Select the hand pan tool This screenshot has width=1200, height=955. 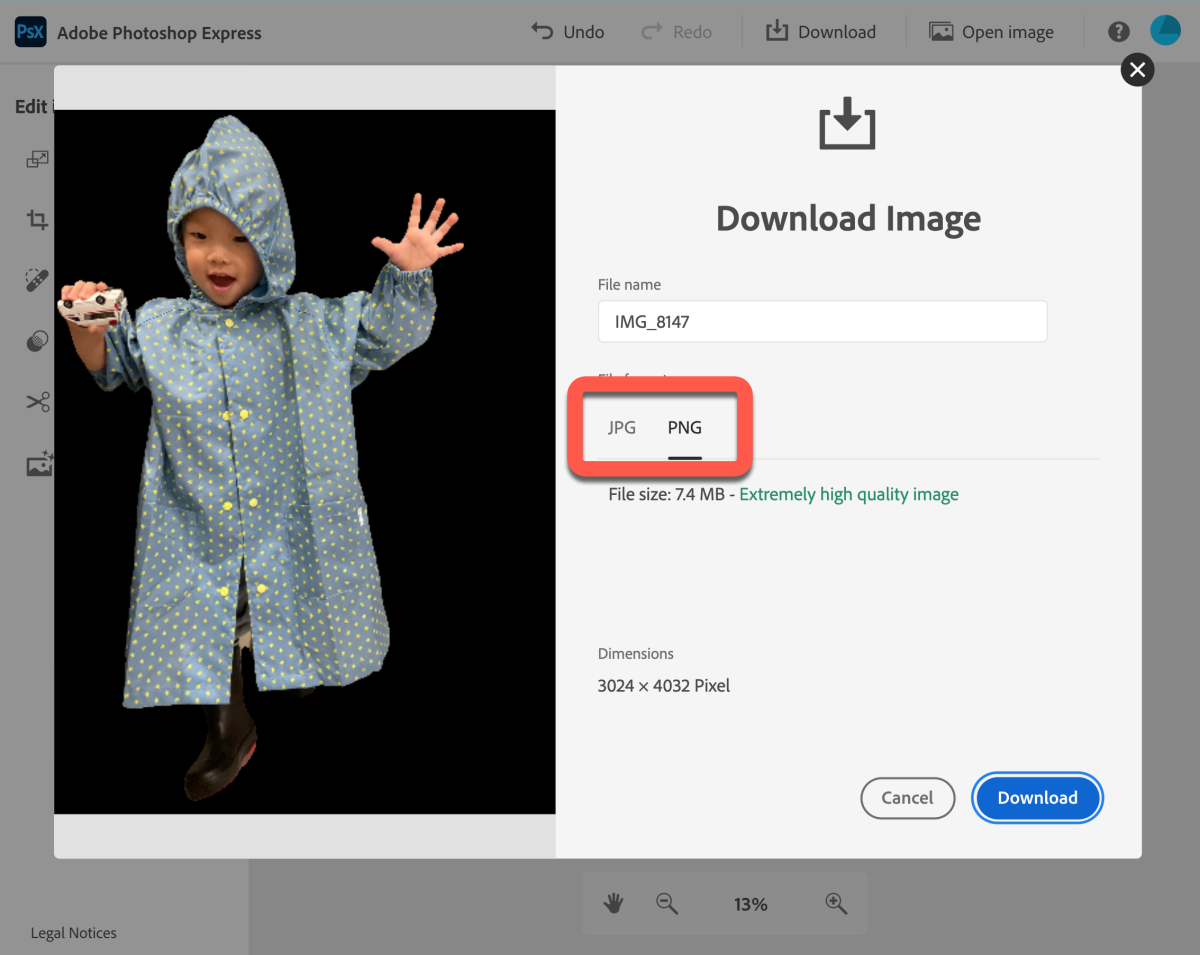(x=613, y=904)
